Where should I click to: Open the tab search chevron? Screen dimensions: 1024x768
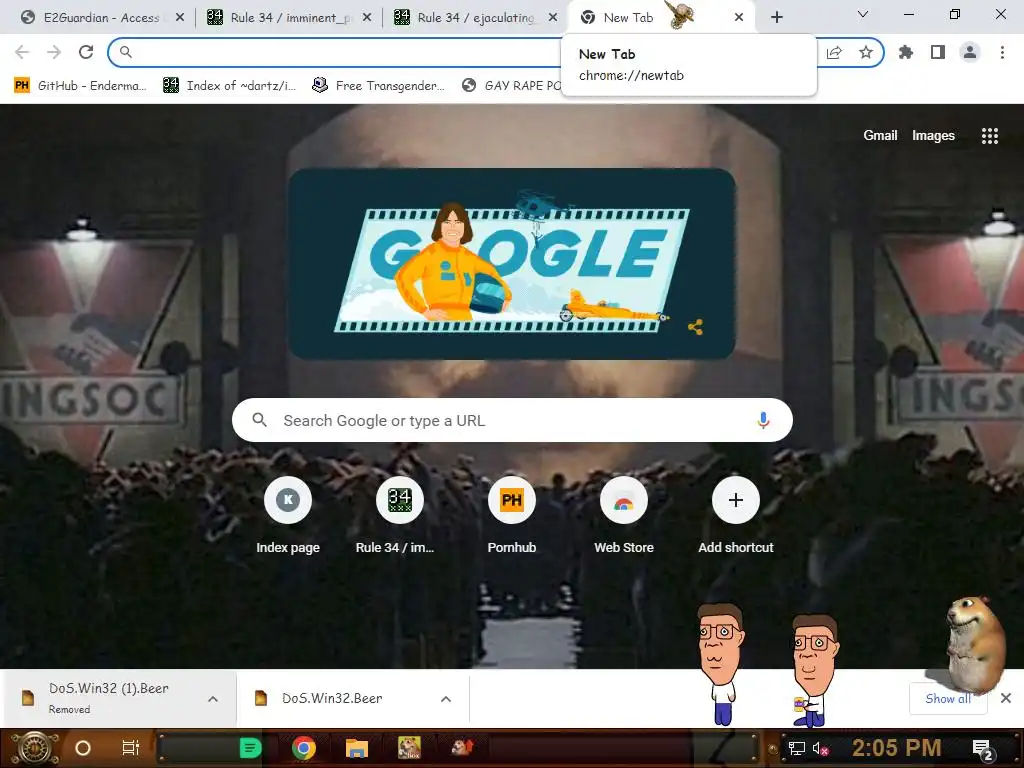[x=863, y=14]
